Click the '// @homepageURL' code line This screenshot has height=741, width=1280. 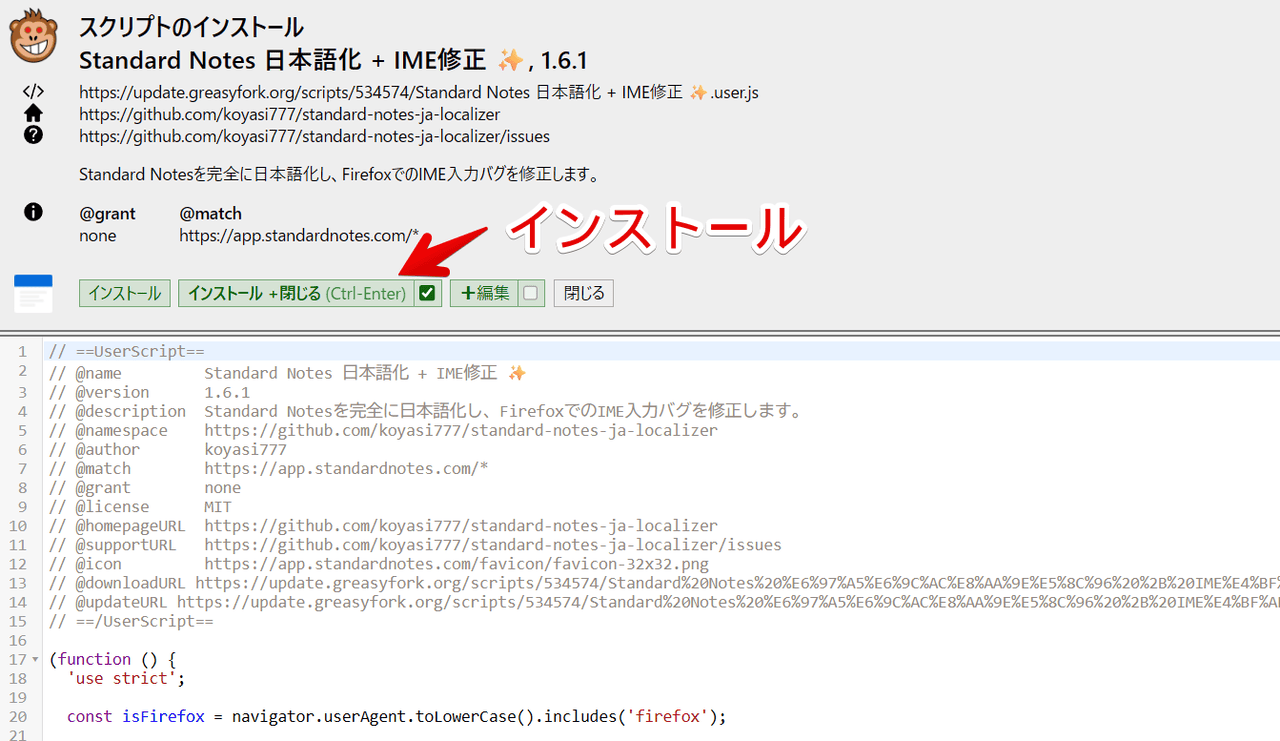coord(383,525)
